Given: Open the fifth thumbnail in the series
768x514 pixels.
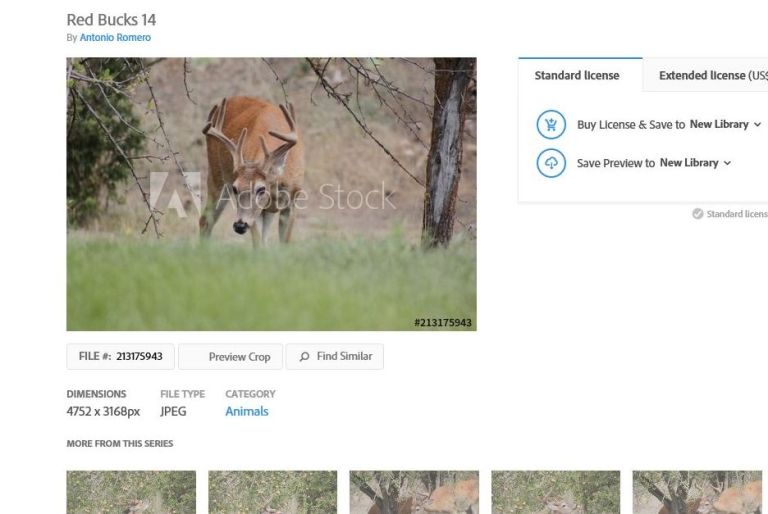Looking at the screenshot, I should [697, 492].
